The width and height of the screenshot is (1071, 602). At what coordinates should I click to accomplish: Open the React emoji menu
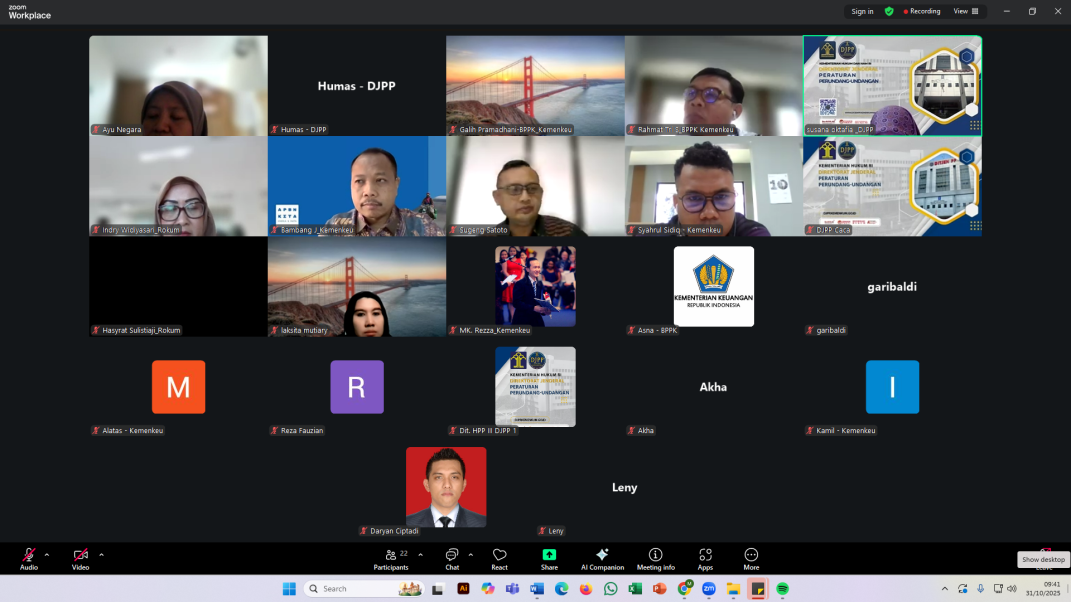click(499, 557)
